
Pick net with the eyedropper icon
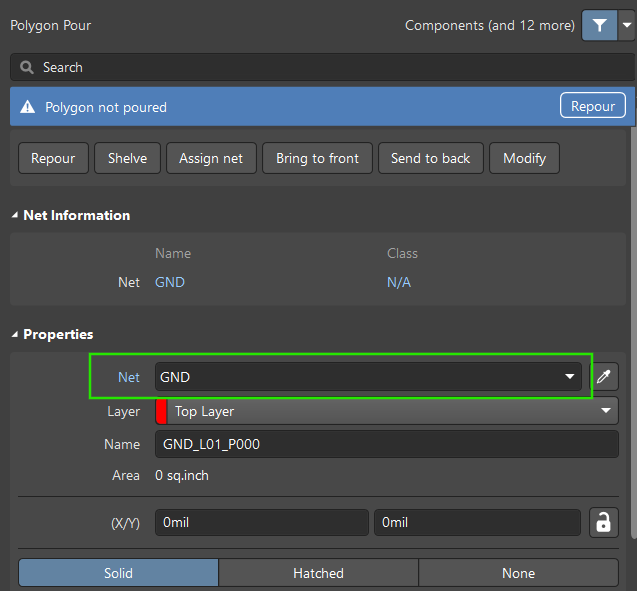[604, 377]
